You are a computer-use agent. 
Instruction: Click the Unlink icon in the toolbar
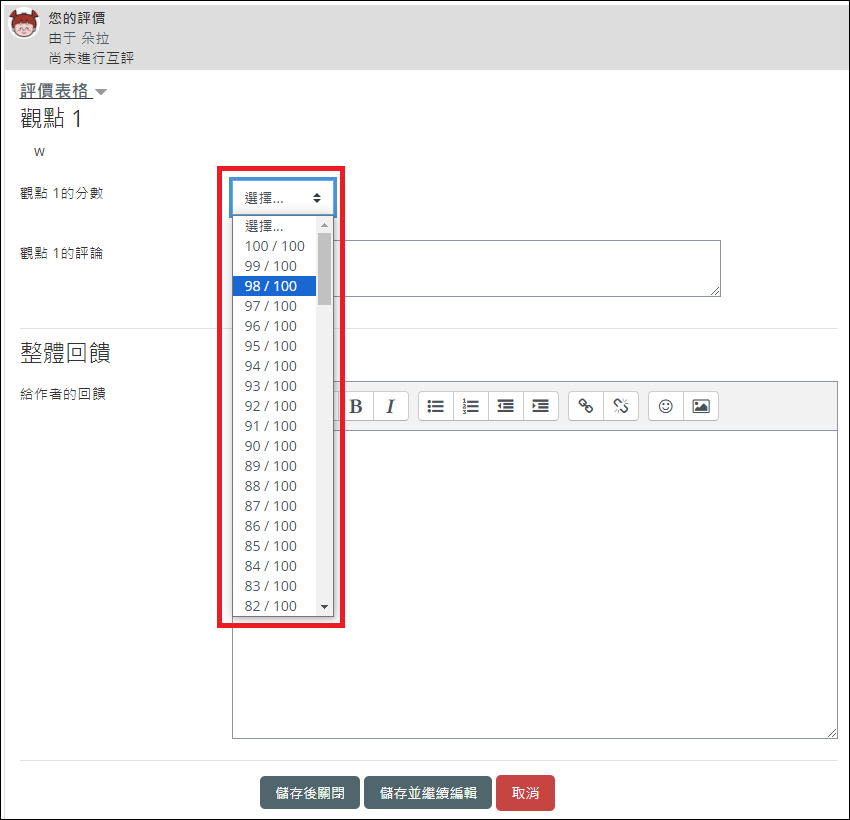pyautogui.click(x=621, y=406)
